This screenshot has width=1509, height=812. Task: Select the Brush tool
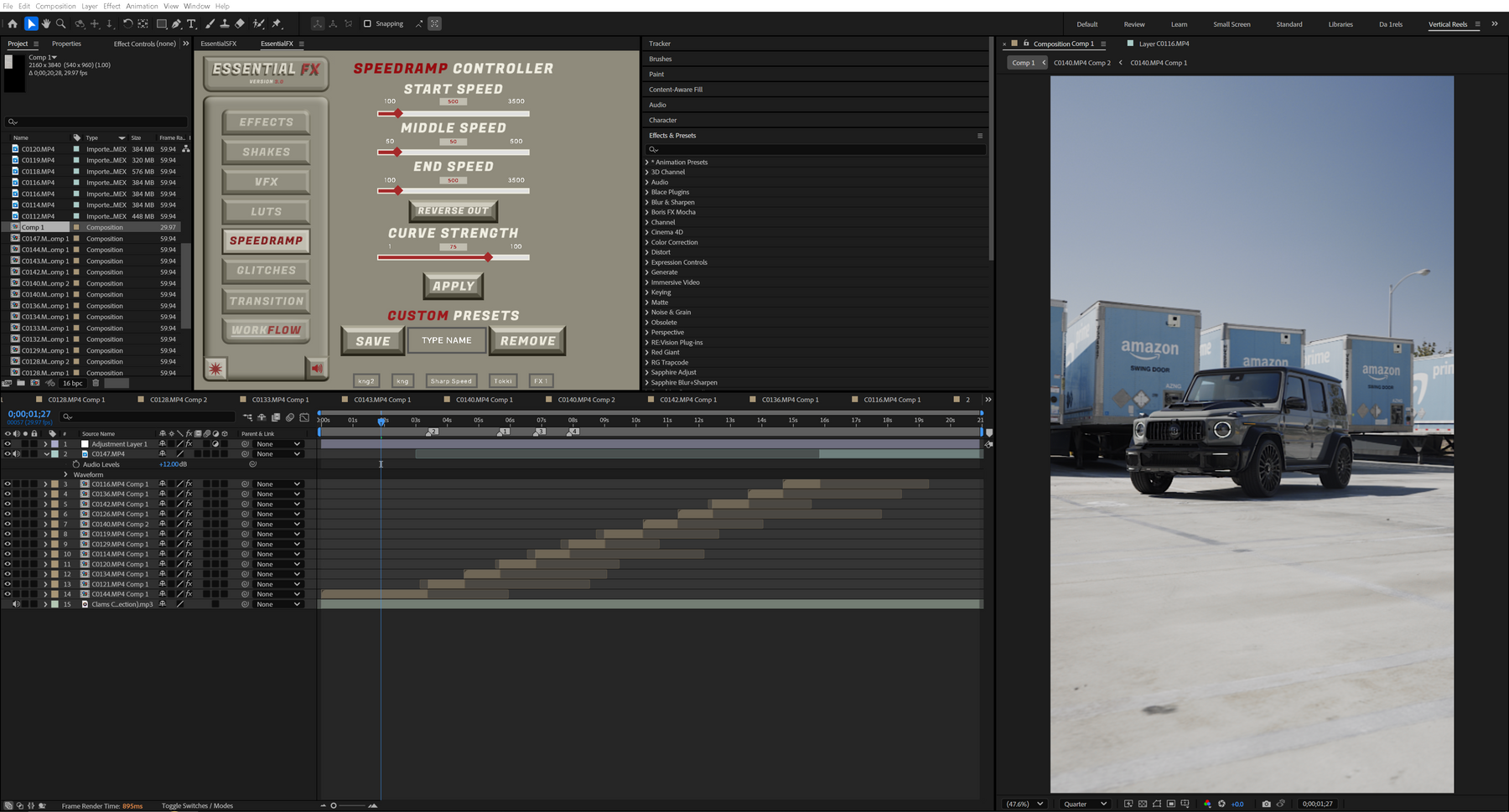(x=210, y=23)
